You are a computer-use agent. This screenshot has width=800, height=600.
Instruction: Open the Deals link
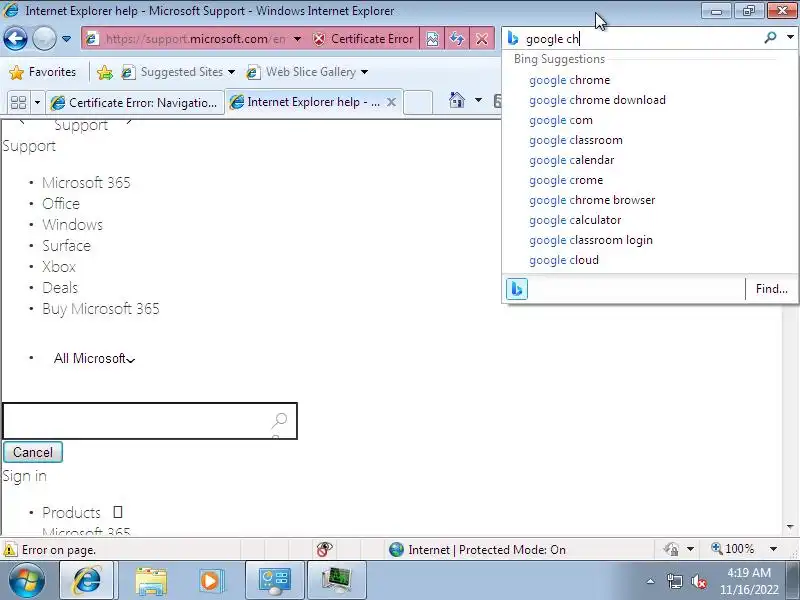pos(60,287)
